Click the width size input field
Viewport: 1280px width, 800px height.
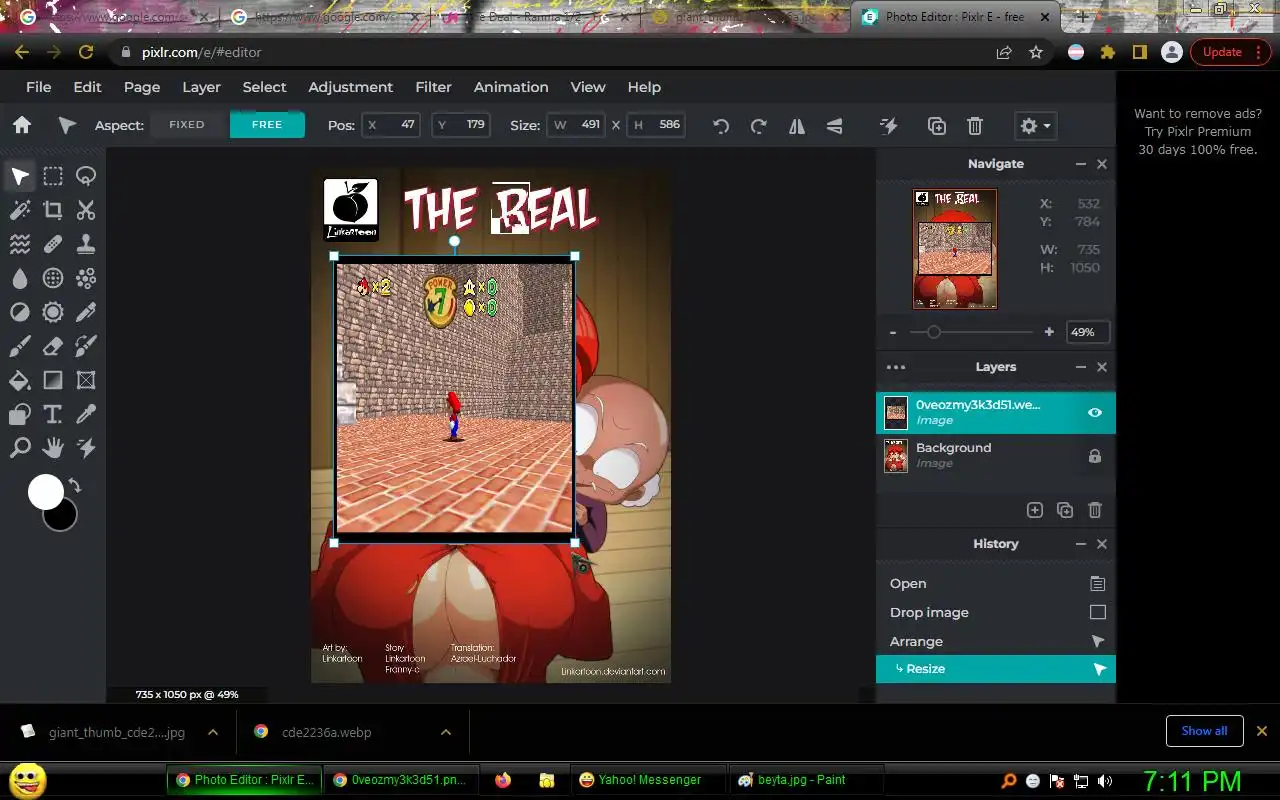coord(577,125)
